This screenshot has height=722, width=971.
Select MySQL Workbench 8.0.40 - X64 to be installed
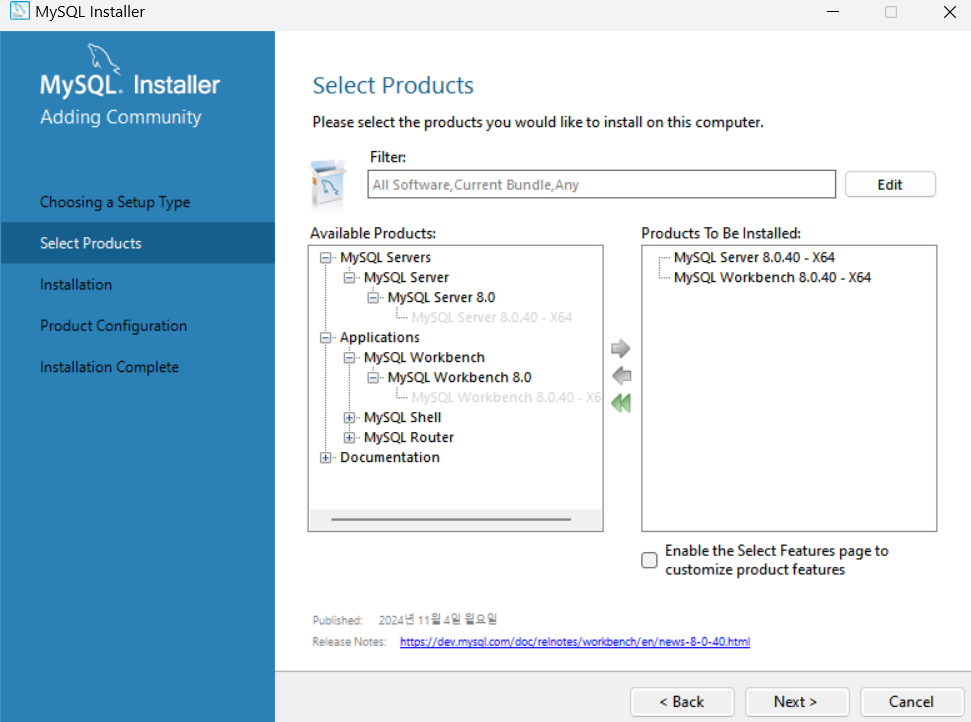click(772, 277)
